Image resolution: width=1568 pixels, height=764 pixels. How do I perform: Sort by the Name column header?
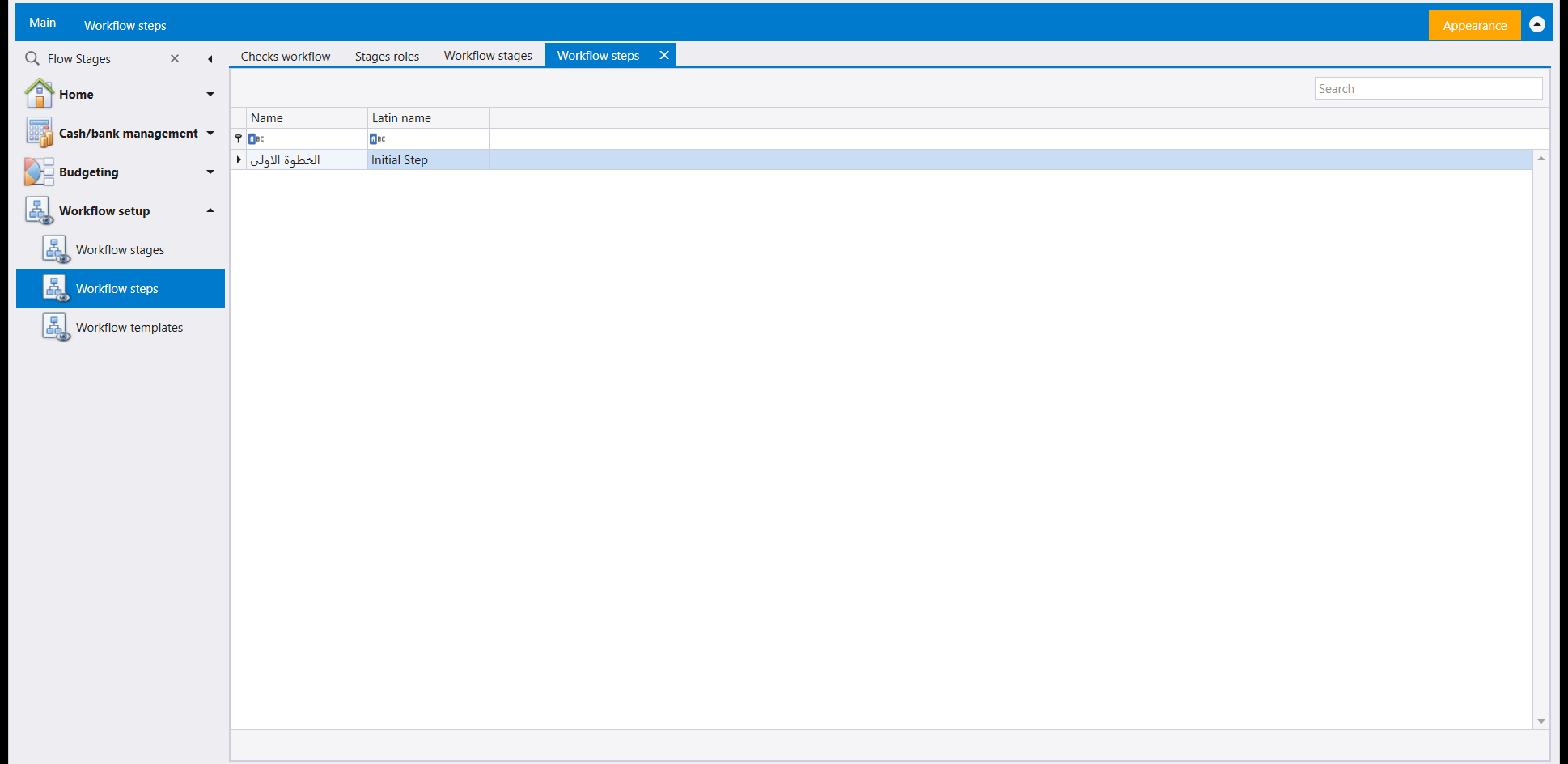(307, 117)
